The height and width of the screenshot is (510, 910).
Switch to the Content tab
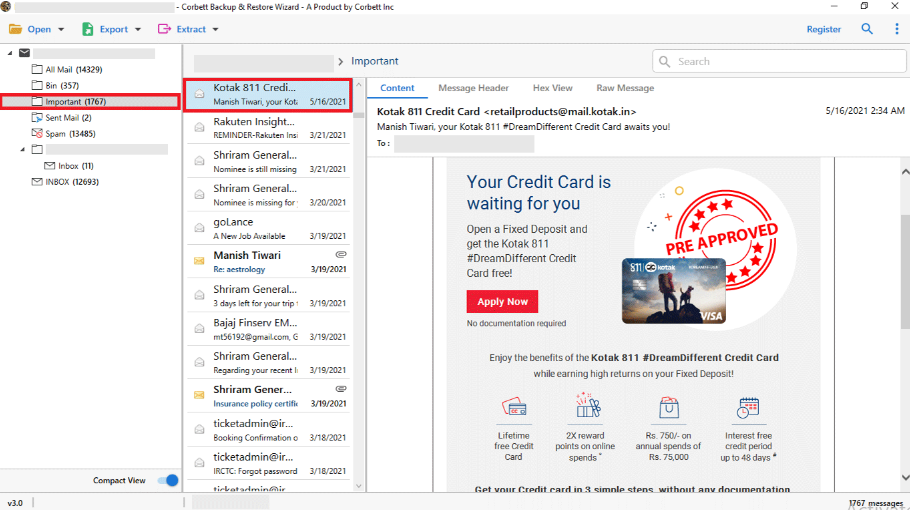[397, 88]
